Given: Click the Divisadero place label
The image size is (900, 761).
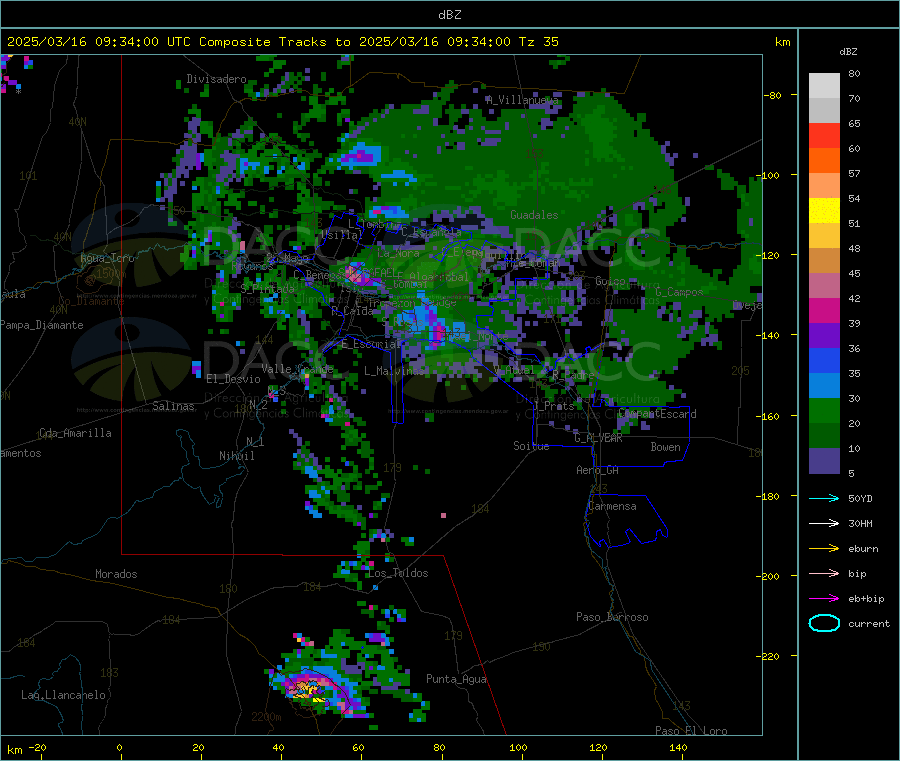Looking at the screenshot, I should coord(216,79).
